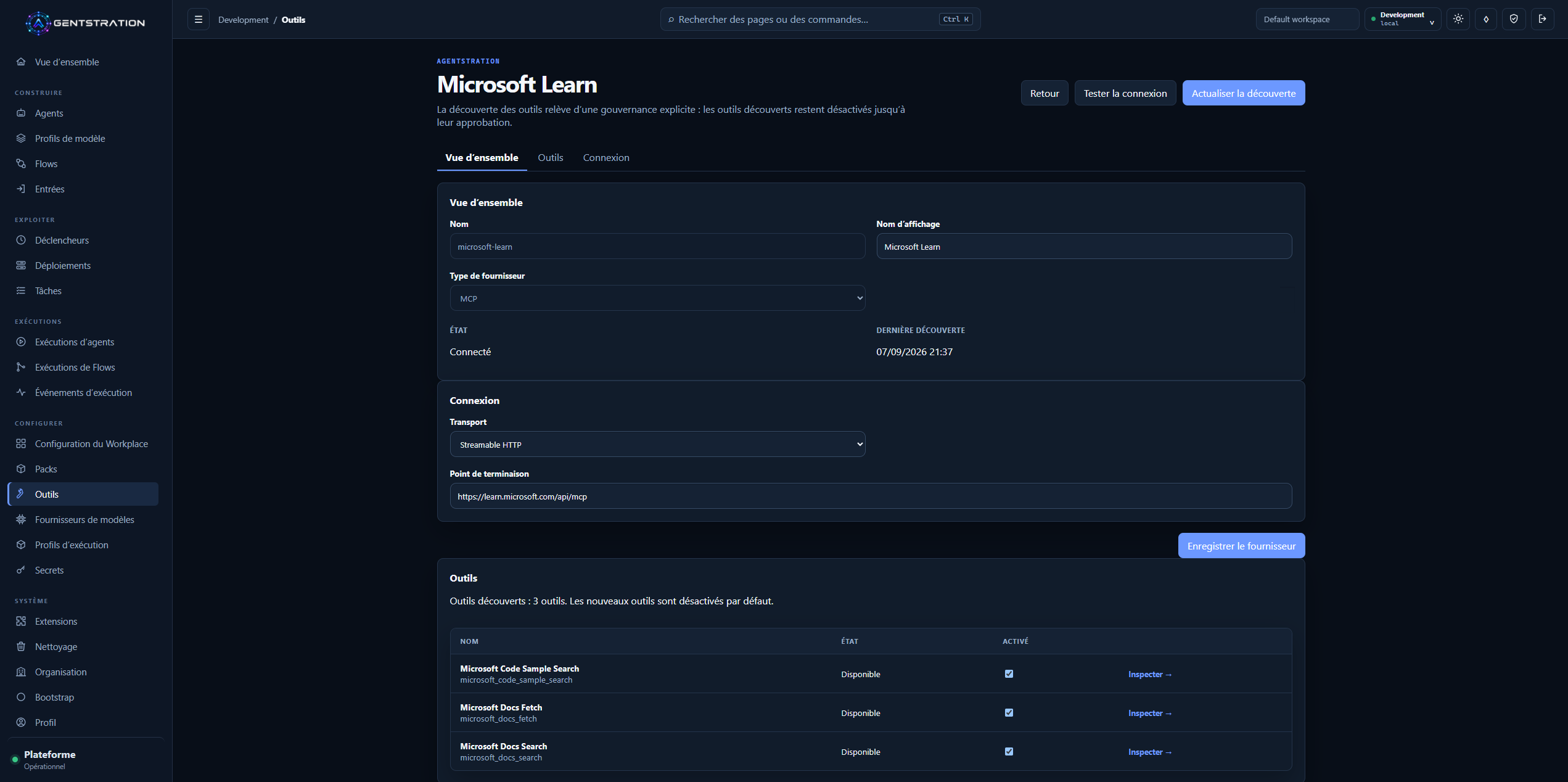1568x782 pixels.
Task: Click the Extensions puzzle icon
Action: [21, 621]
